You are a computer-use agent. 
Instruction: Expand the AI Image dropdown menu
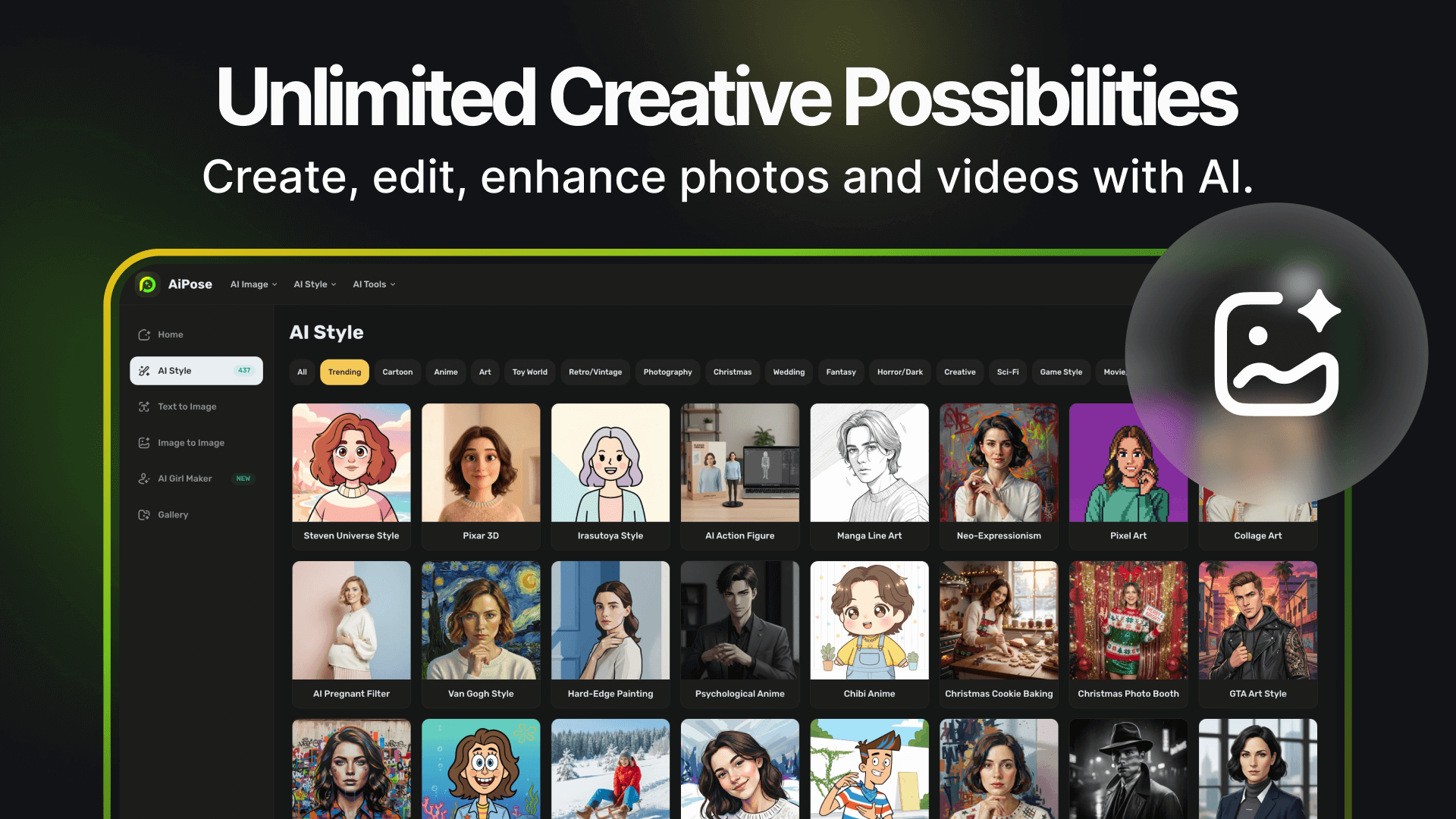[x=253, y=284]
